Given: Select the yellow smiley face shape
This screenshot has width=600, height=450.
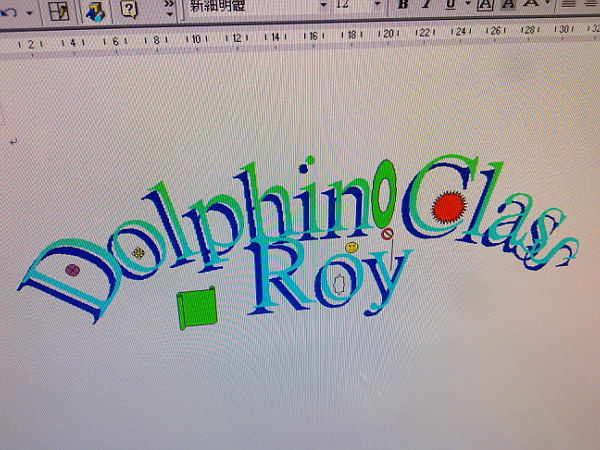Looking at the screenshot, I should [x=352, y=247].
